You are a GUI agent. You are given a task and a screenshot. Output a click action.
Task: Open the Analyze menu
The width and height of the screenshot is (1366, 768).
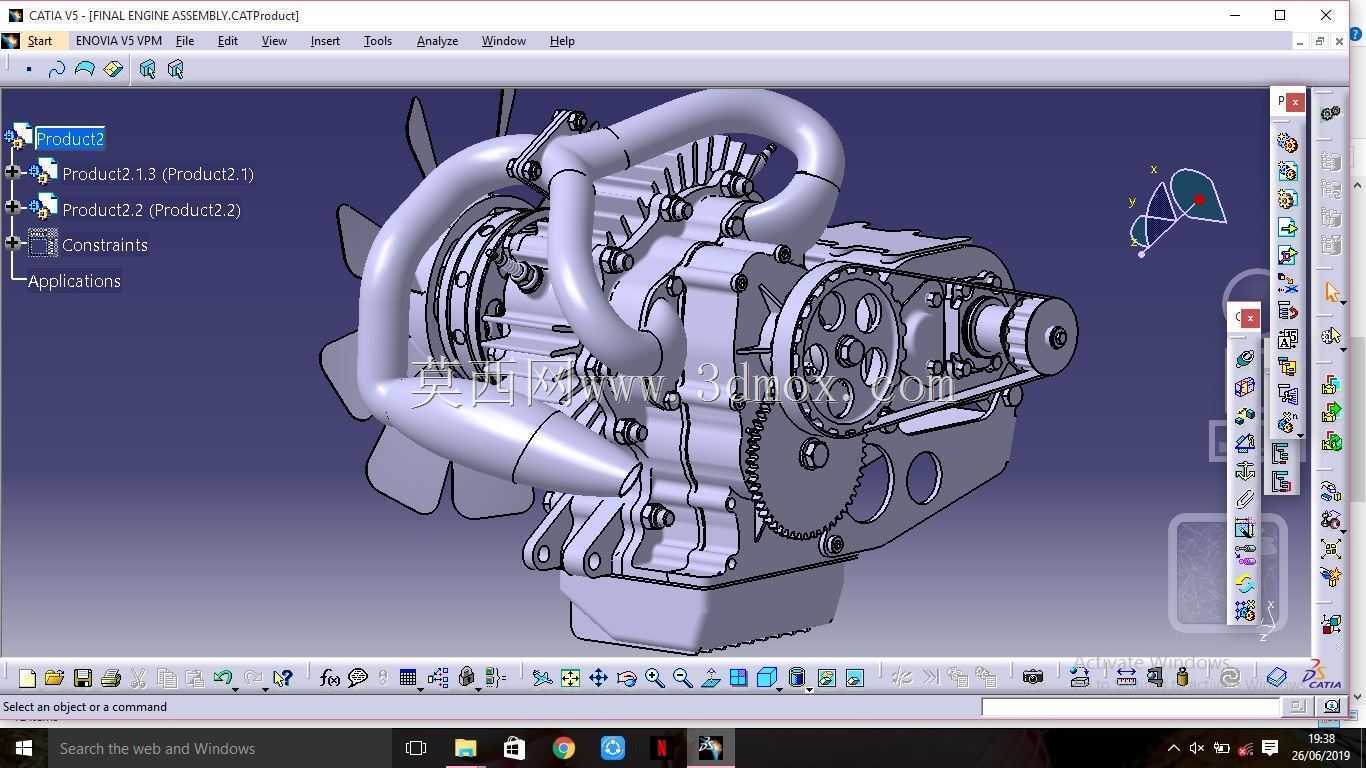(x=437, y=41)
